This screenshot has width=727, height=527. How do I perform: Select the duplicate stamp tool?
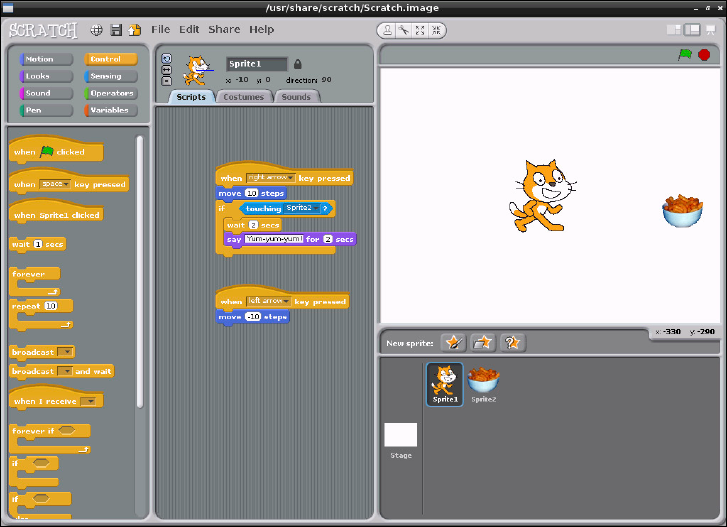pos(386,30)
